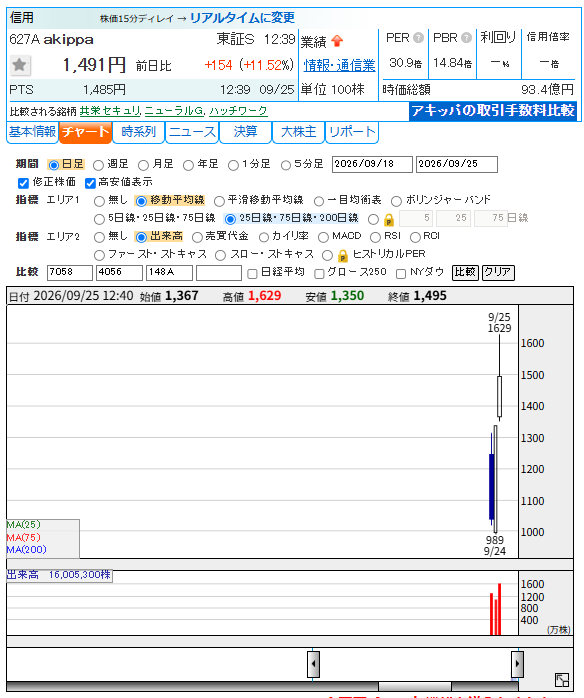Click the リアルタイムに変更 link

[x=242, y=18]
